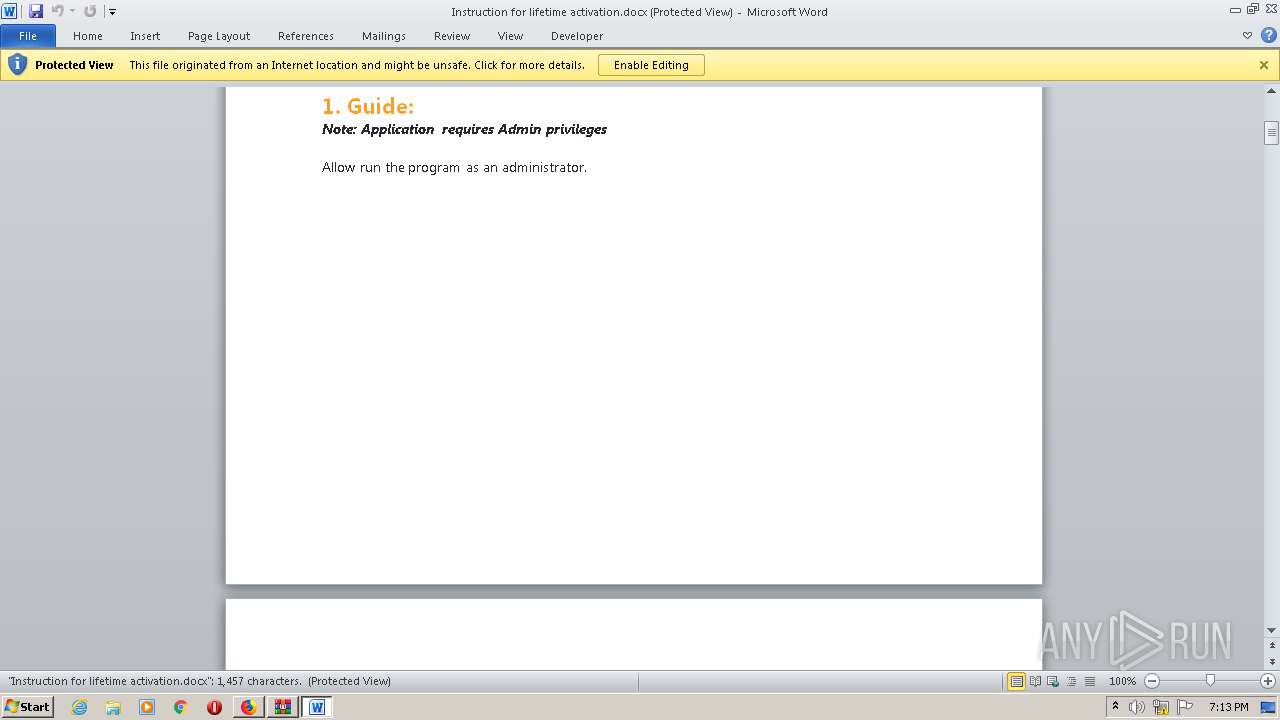Select Draft view button
1280x720 pixels.
click(1089, 681)
